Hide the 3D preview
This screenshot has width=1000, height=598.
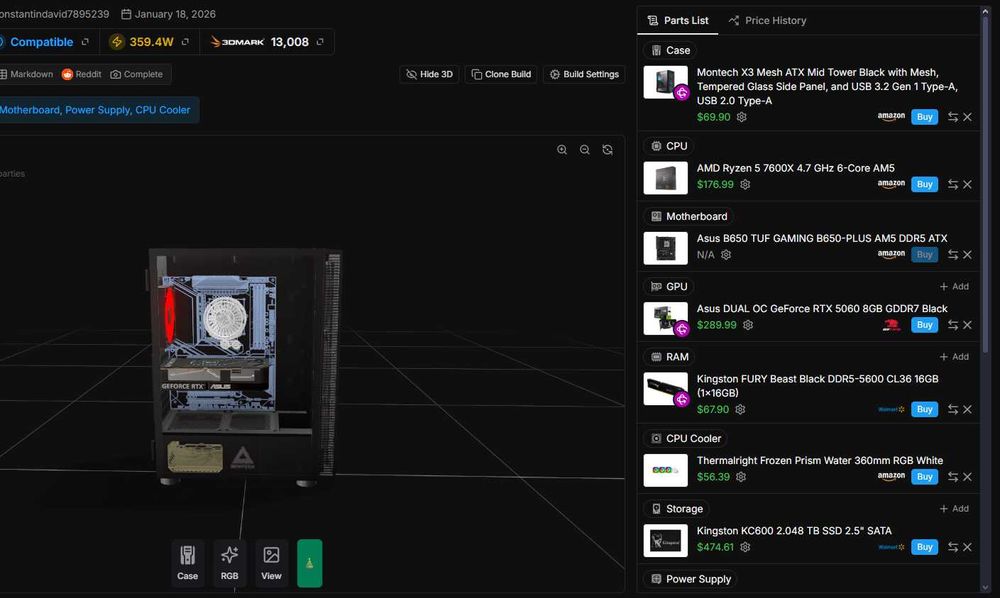(x=429, y=75)
